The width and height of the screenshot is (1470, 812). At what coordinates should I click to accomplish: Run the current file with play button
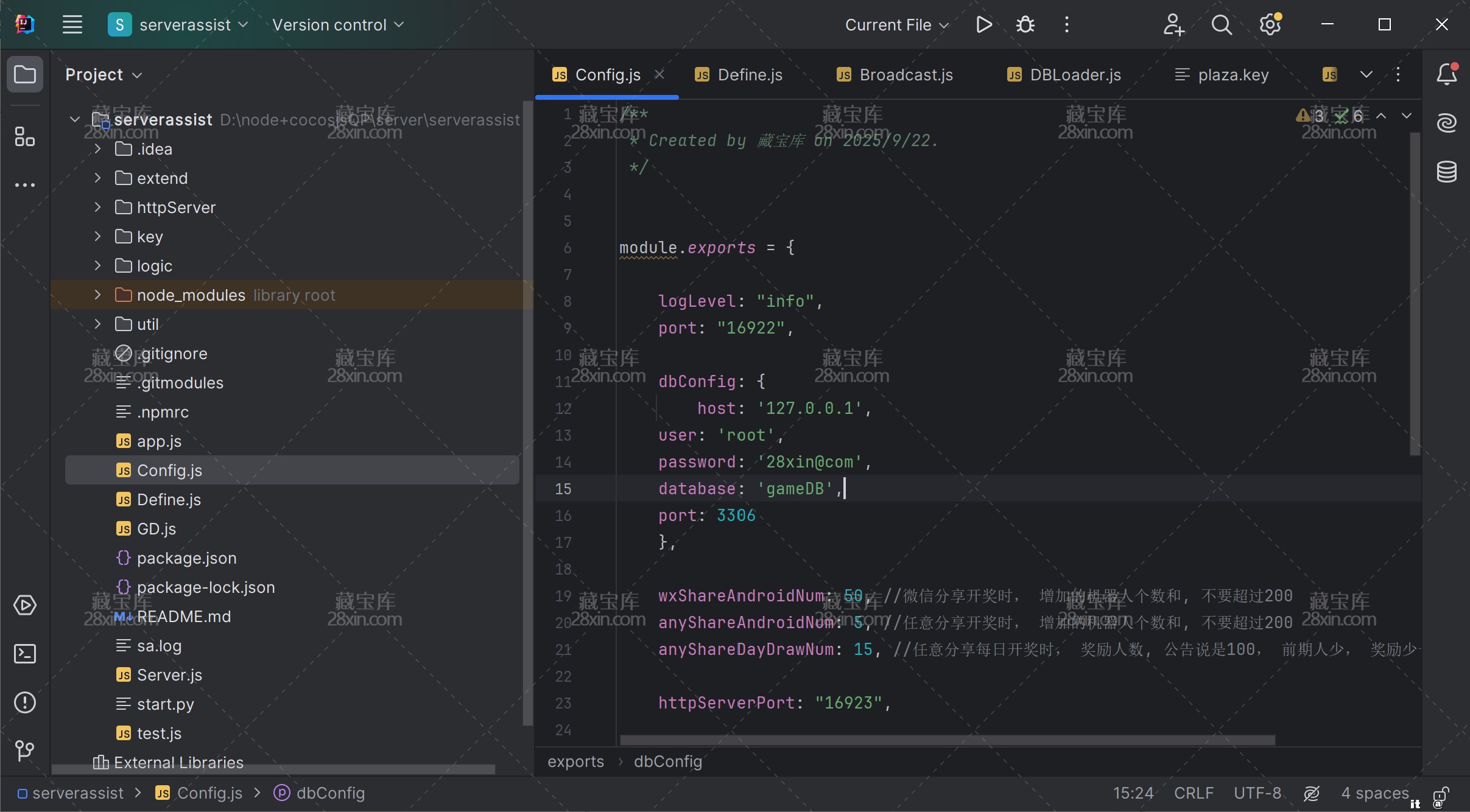pos(983,25)
